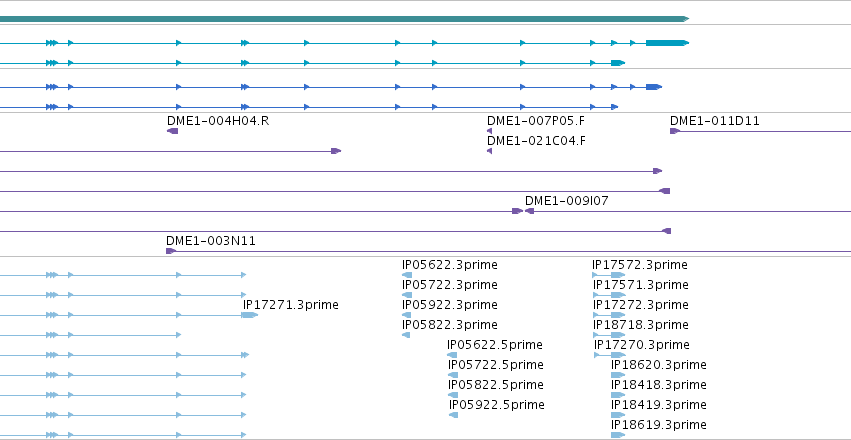Click the label IP05922.5prime
The height and width of the screenshot is (440, 851).
tap(497, 405)
